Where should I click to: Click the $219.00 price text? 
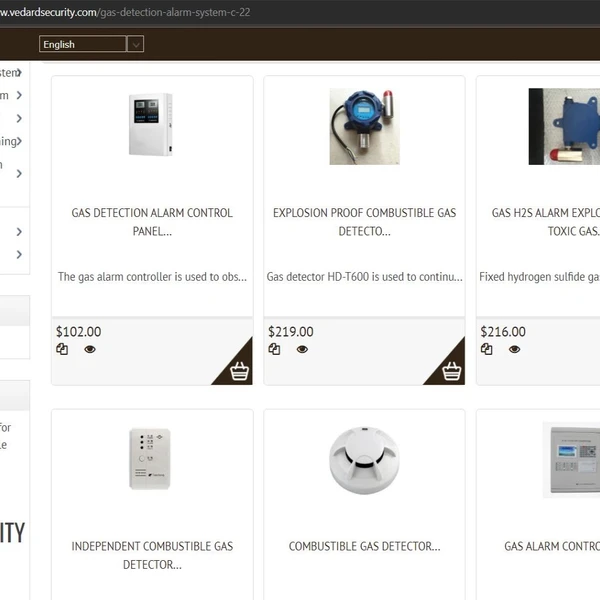point(291,331)
